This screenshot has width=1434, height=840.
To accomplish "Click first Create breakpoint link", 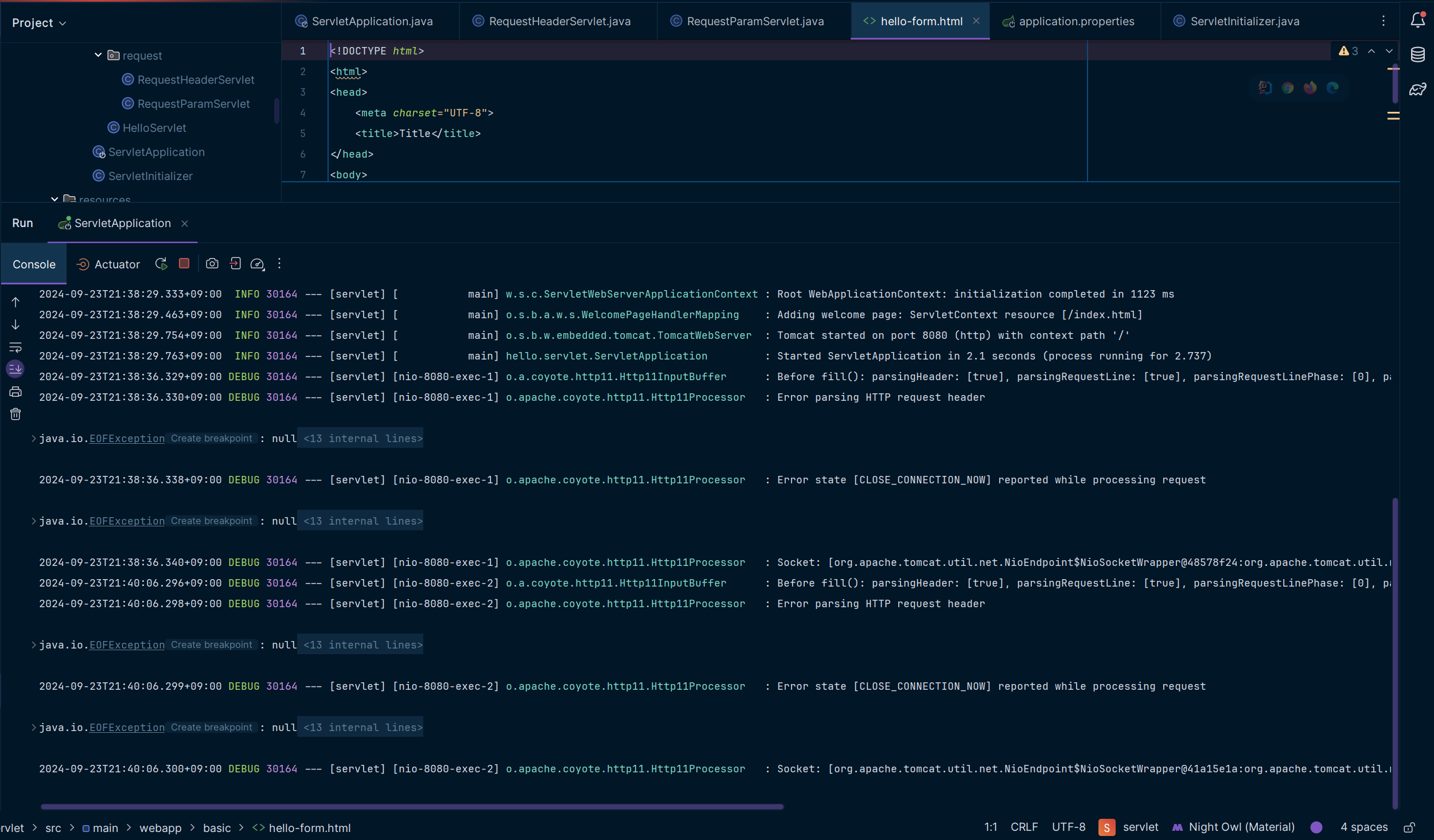I will point(212,438).
